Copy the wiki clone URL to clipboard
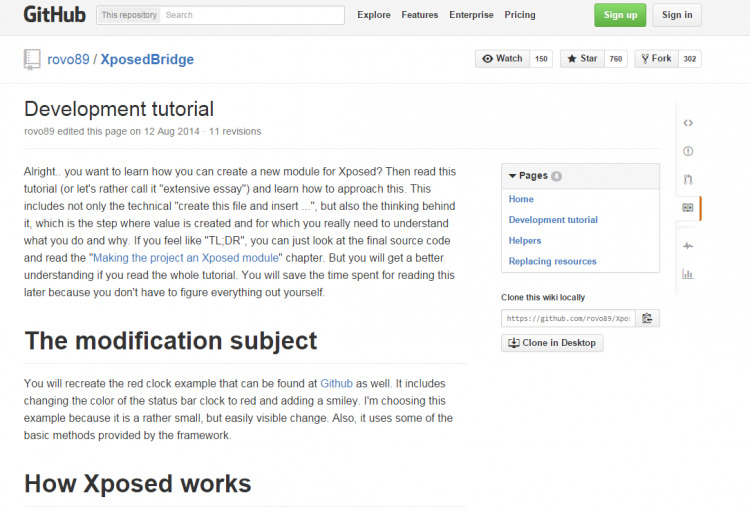 pos(647,318)
